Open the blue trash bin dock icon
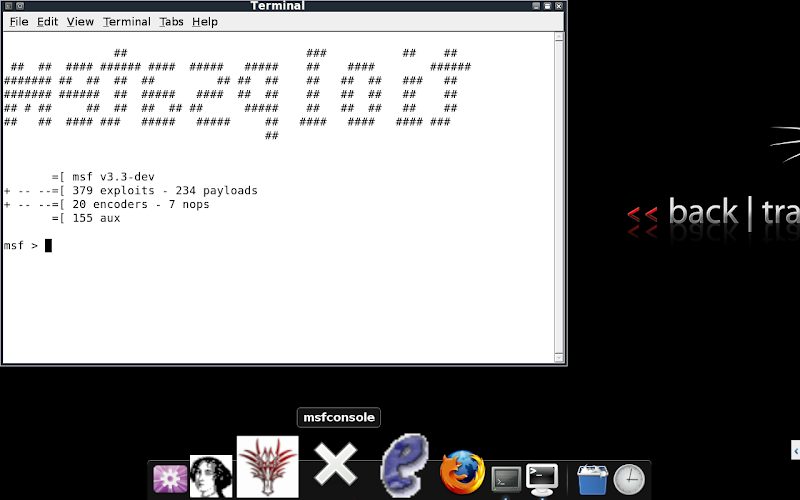 pos(592,479)
